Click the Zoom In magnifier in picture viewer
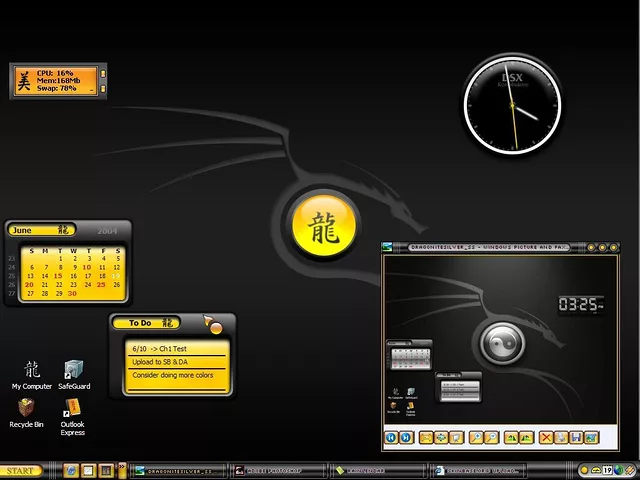The height and width of the screenshot is (480, 640). (x=476, y=437)
